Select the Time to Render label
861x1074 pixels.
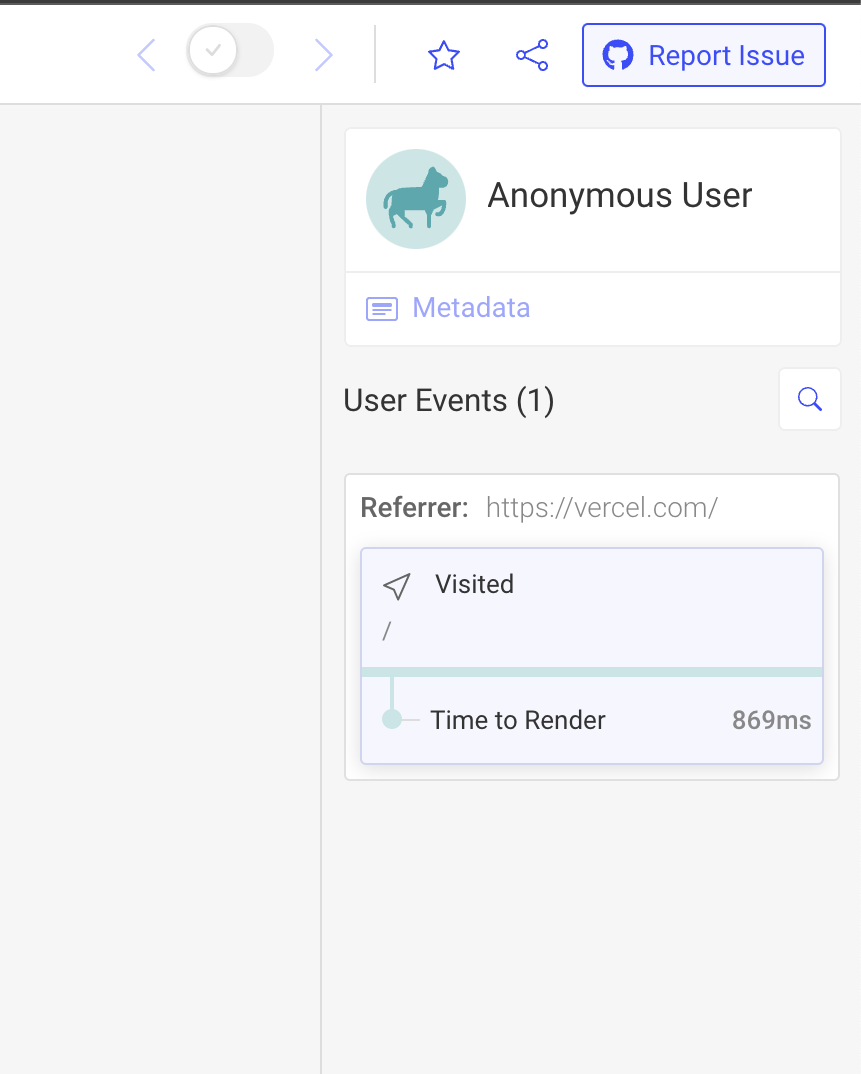pos(518,721)
